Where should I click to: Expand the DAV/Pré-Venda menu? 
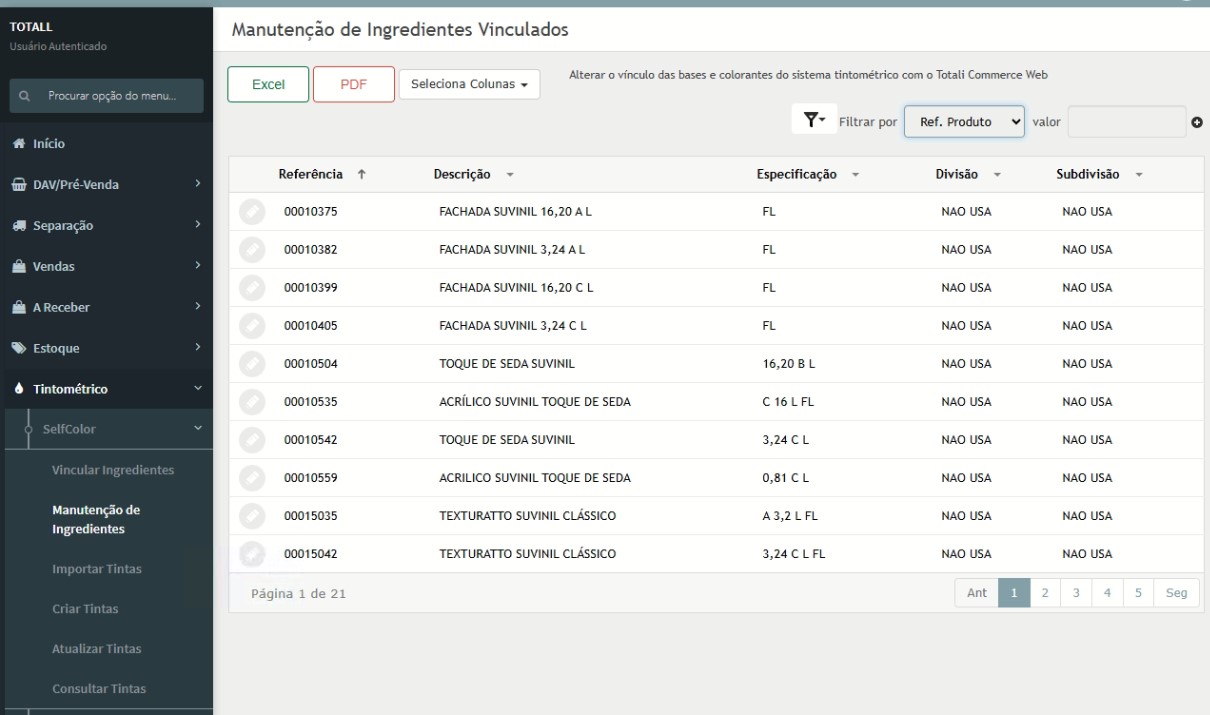[106, 184]
